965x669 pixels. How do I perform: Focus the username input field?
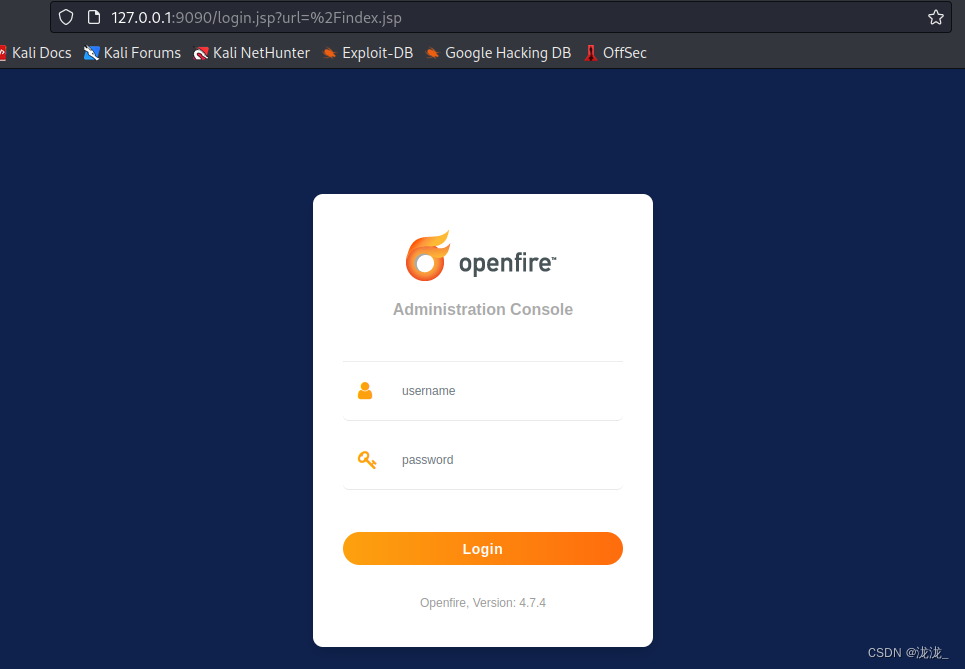coord(483,391)
